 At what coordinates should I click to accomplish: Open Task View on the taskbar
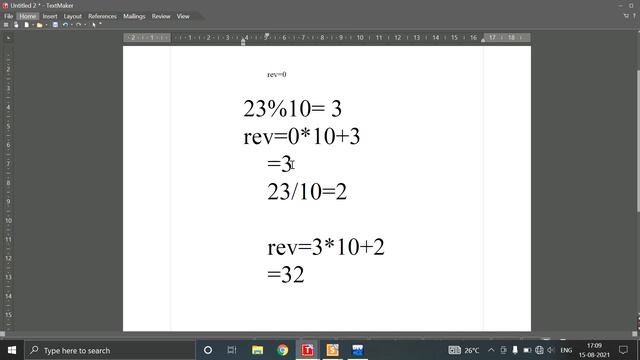(x=232, y=350)
